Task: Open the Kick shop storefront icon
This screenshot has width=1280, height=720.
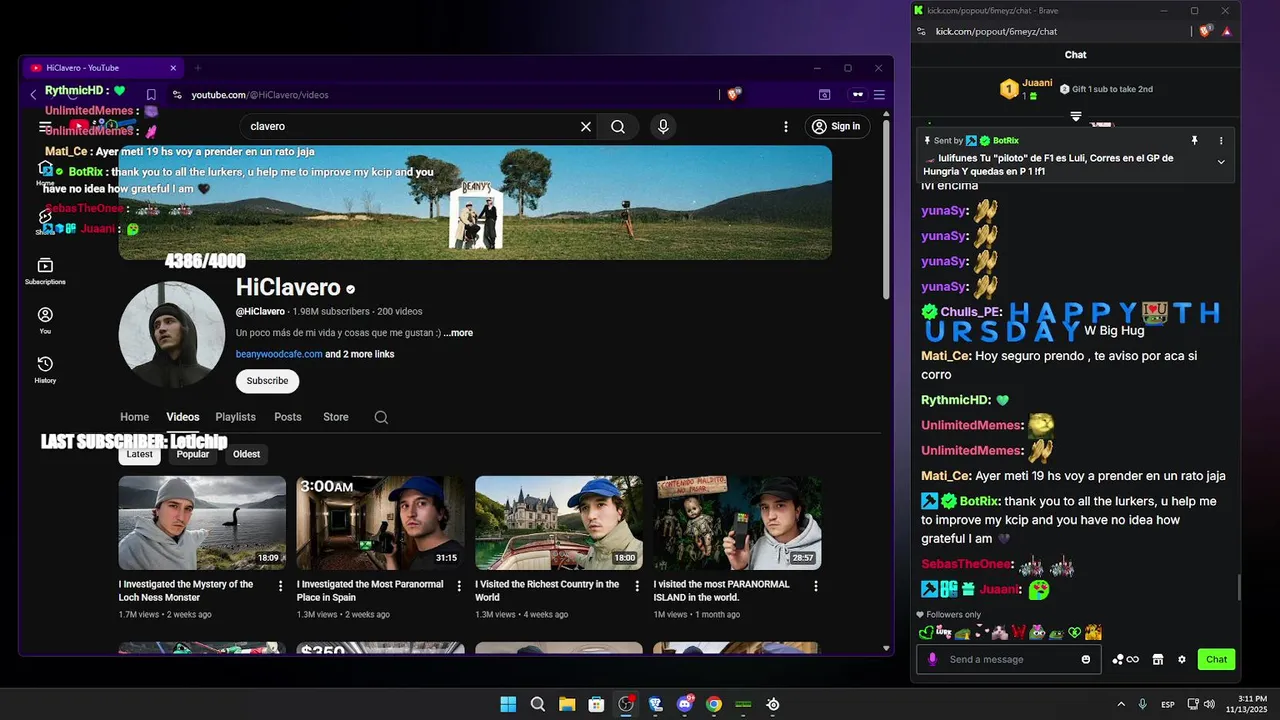Action: click(x=1158, y=659)
